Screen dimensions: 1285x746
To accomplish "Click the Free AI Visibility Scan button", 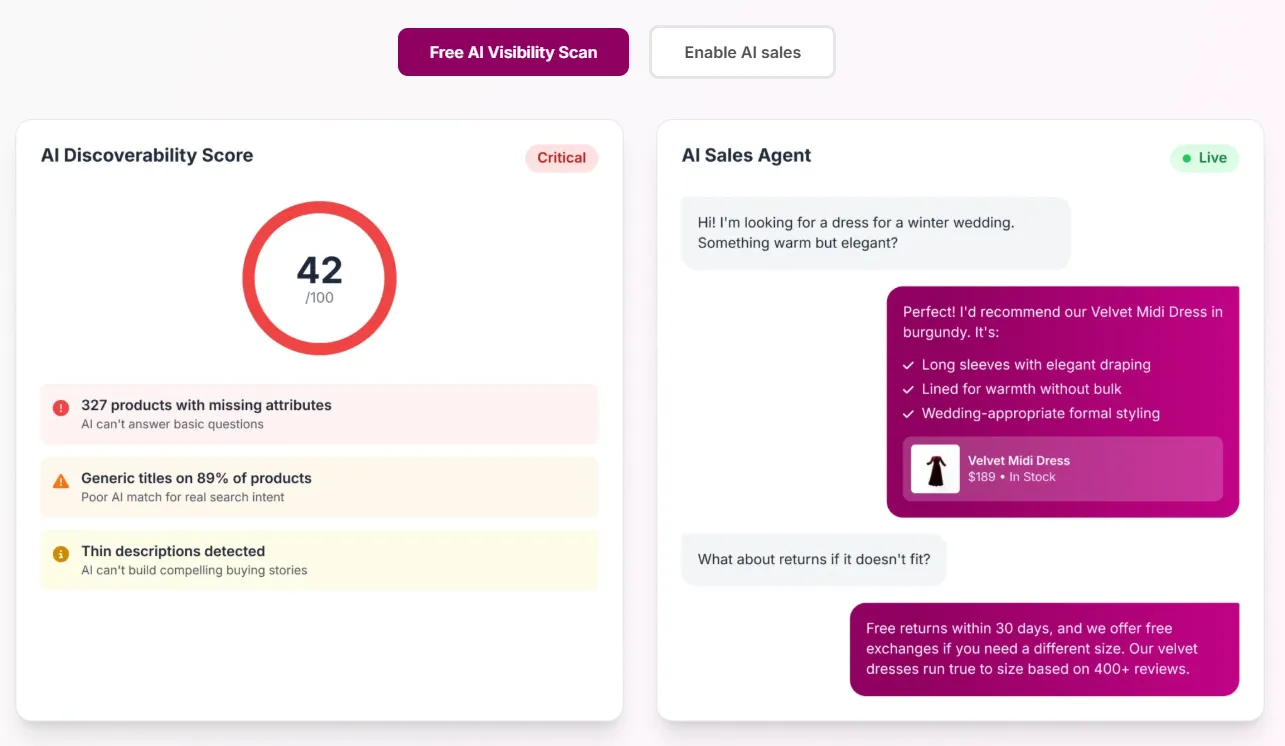I will [513, 52].
